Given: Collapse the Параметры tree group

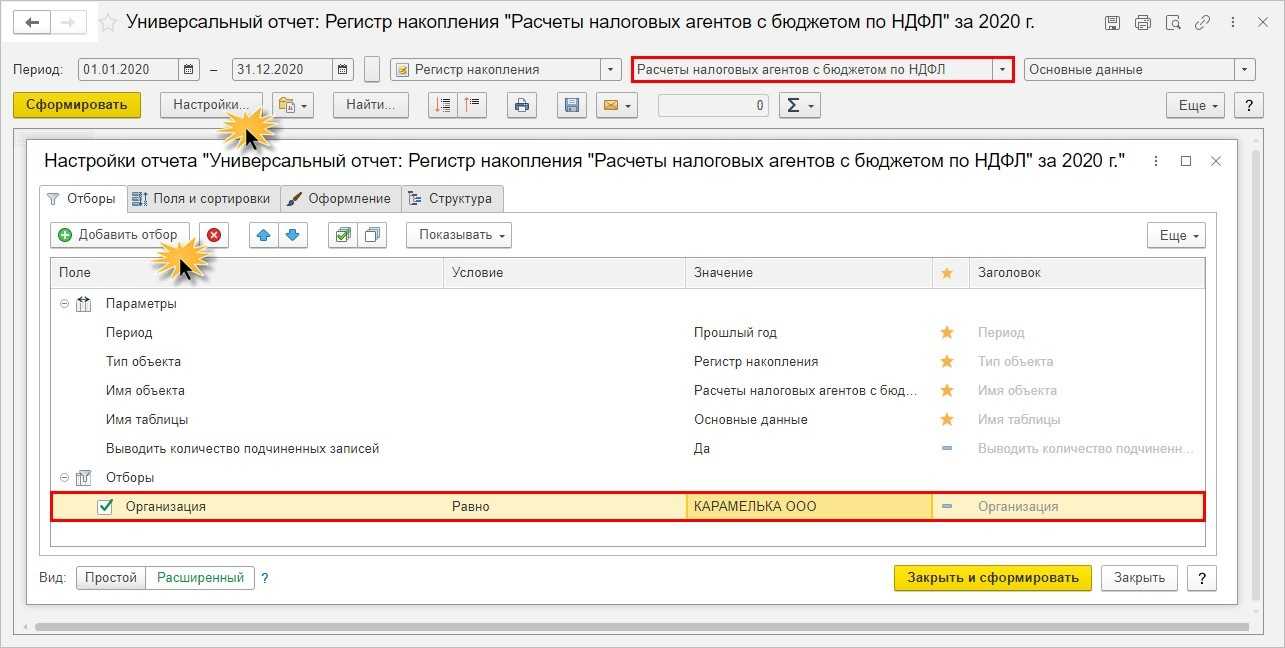Looking at the screenshot, I should [x=65, y=304].
